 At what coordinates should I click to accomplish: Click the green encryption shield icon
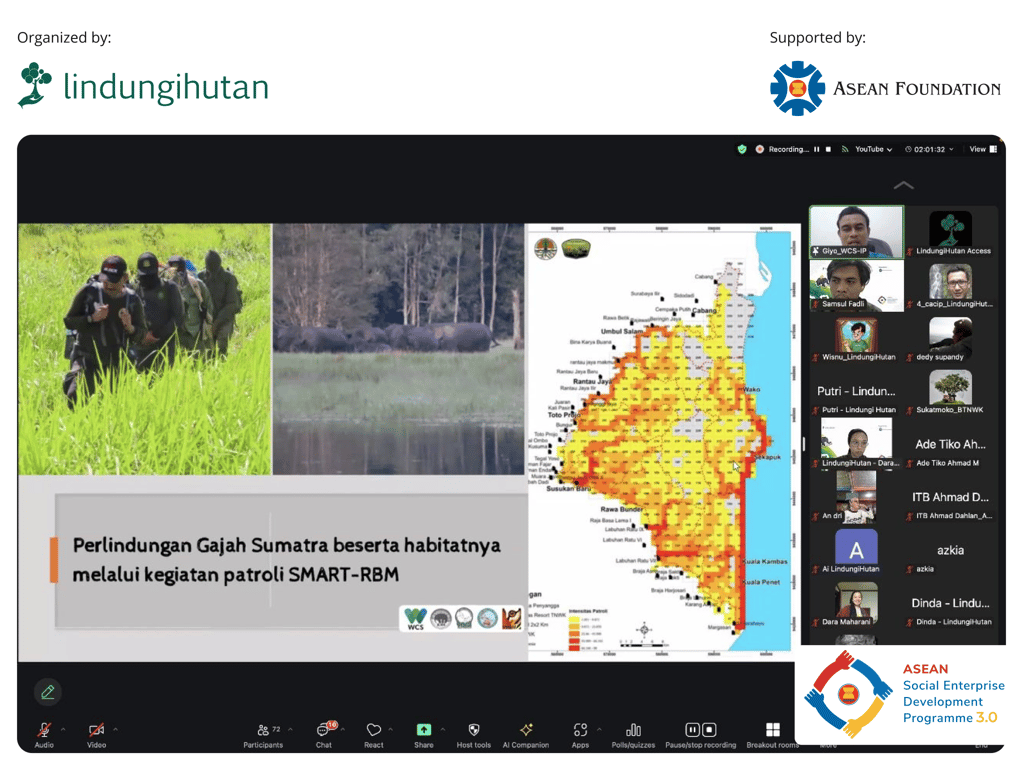742,149
